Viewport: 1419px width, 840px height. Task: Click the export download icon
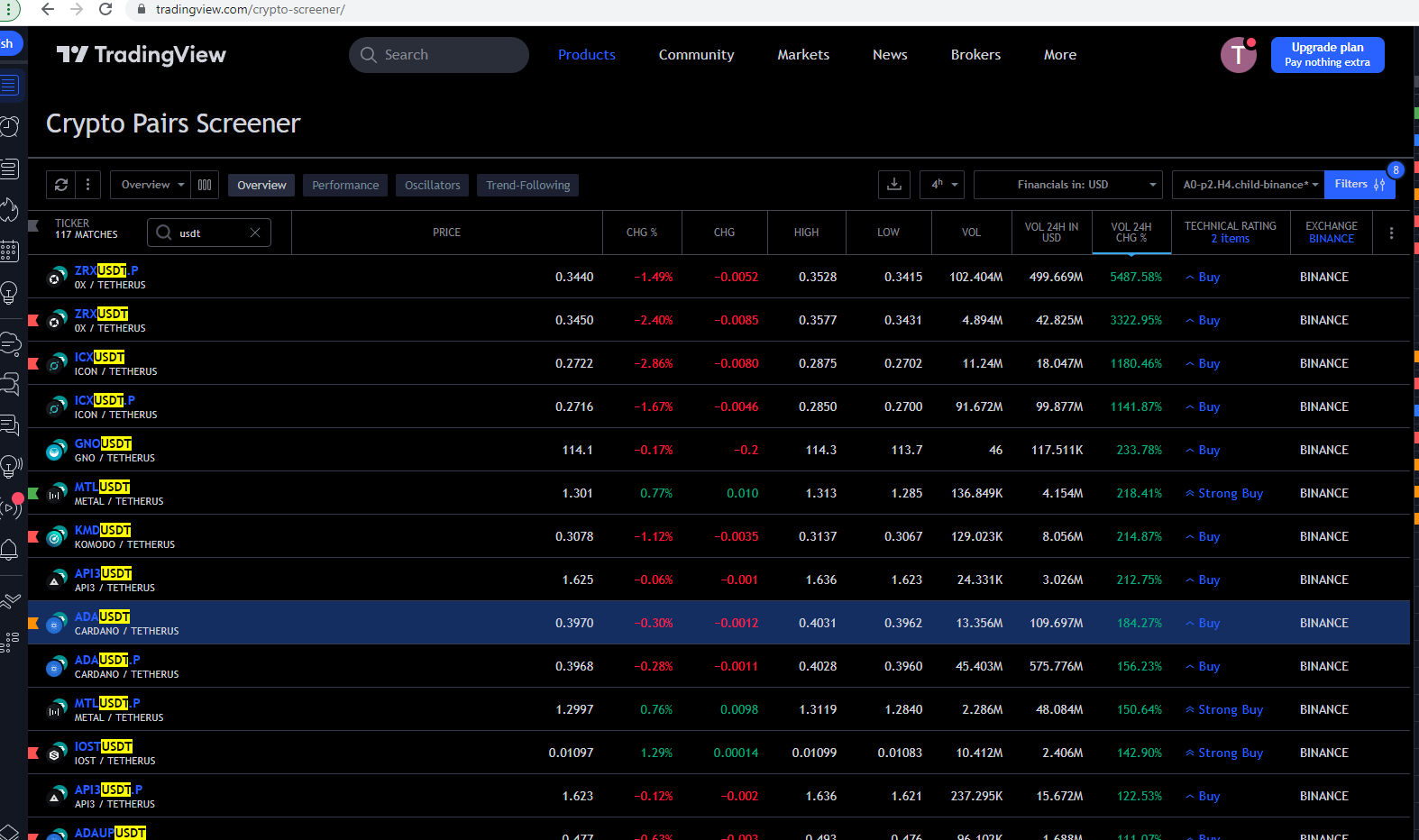tap(893, 185)
